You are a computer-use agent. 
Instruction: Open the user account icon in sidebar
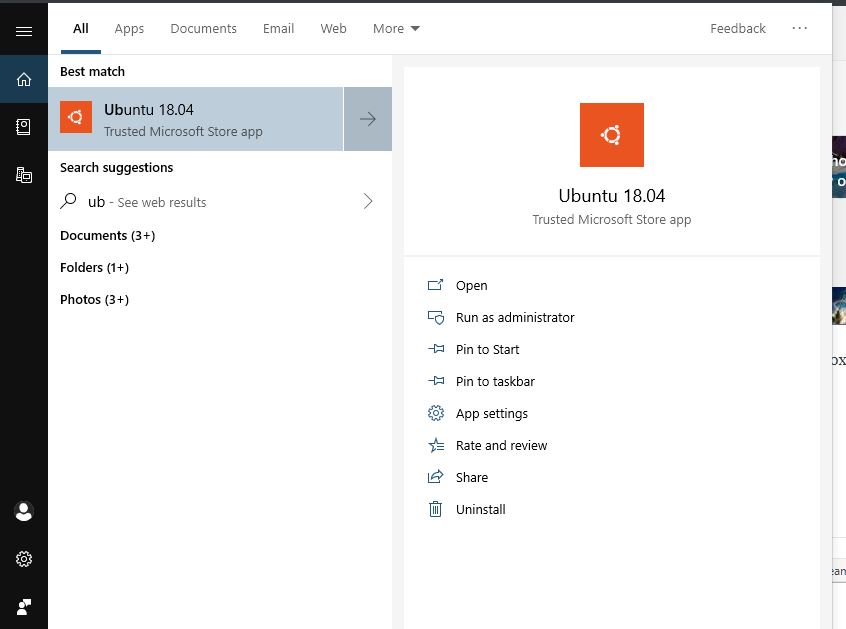(x=24, y=511)
